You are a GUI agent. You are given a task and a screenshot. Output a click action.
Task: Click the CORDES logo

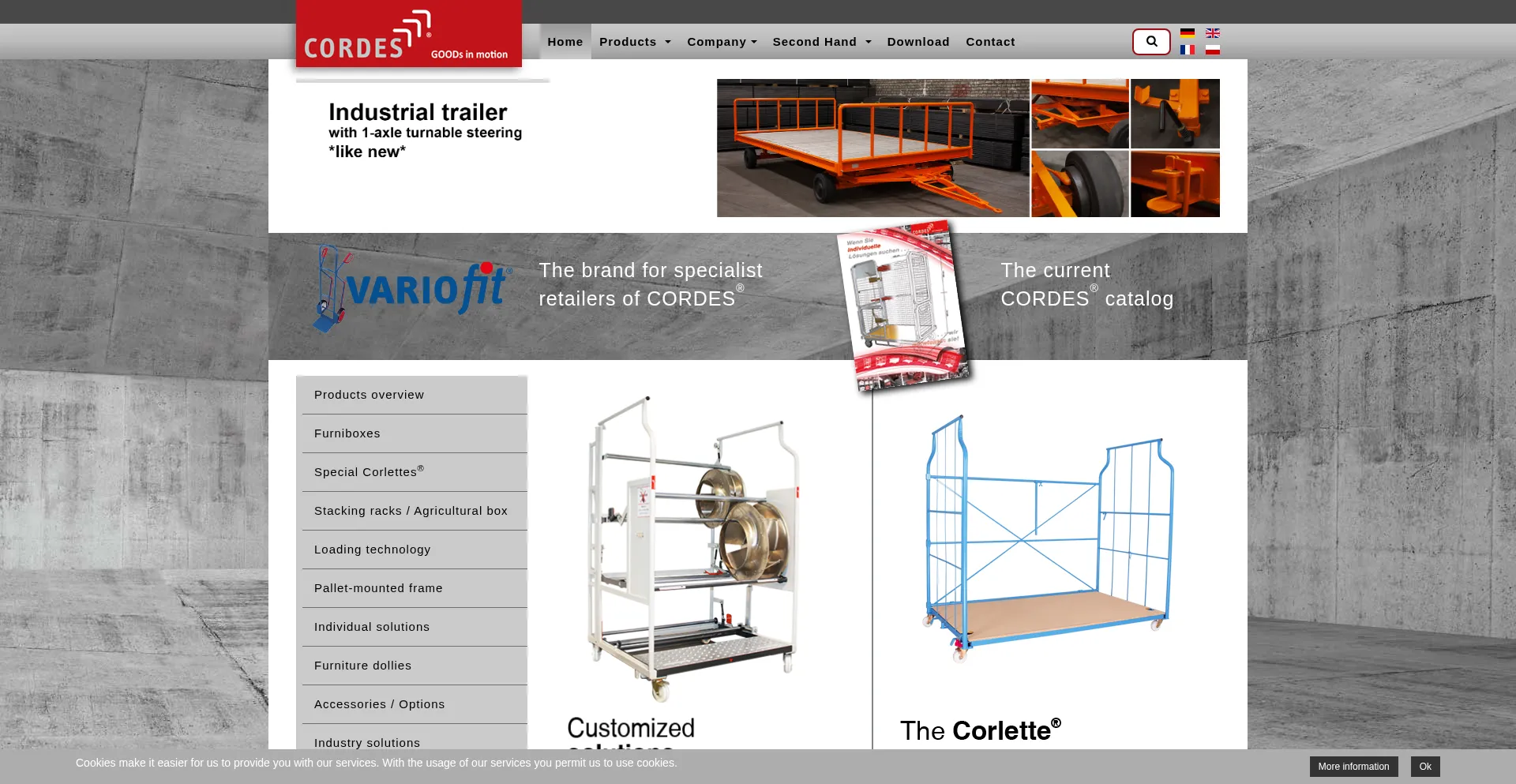tap(408, 33)
